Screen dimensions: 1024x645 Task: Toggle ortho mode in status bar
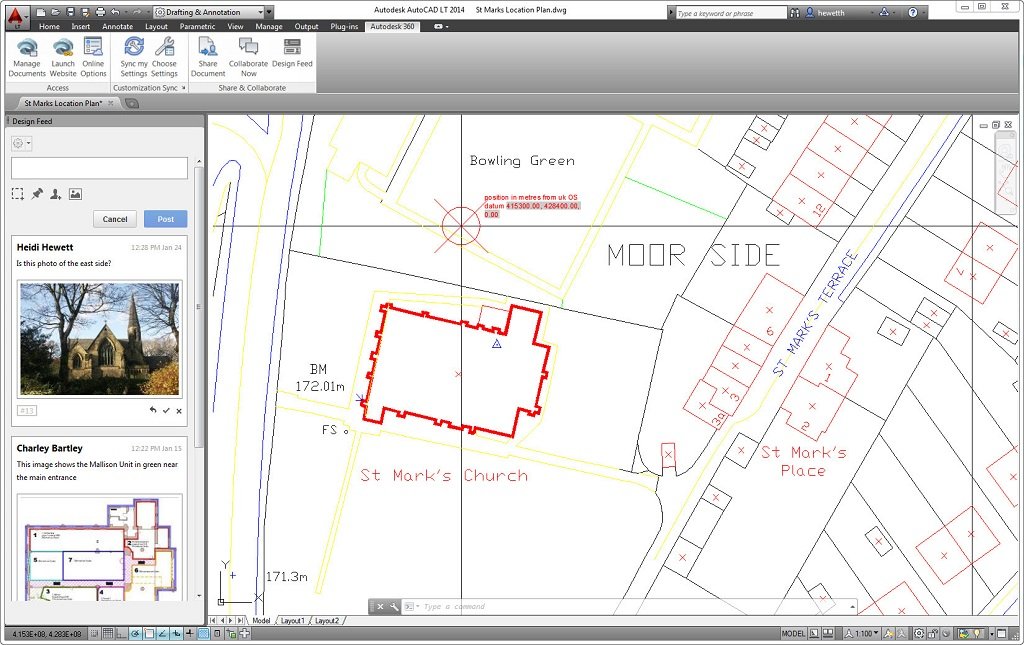coord(122,634)
